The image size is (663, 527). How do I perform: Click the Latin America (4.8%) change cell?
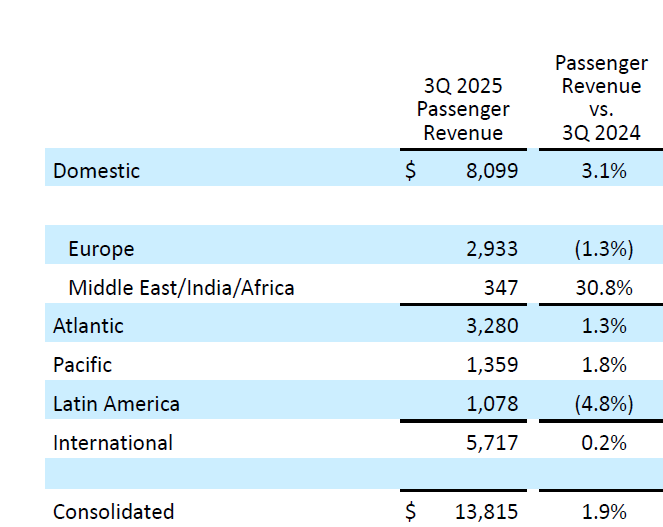tap(604, 404)
